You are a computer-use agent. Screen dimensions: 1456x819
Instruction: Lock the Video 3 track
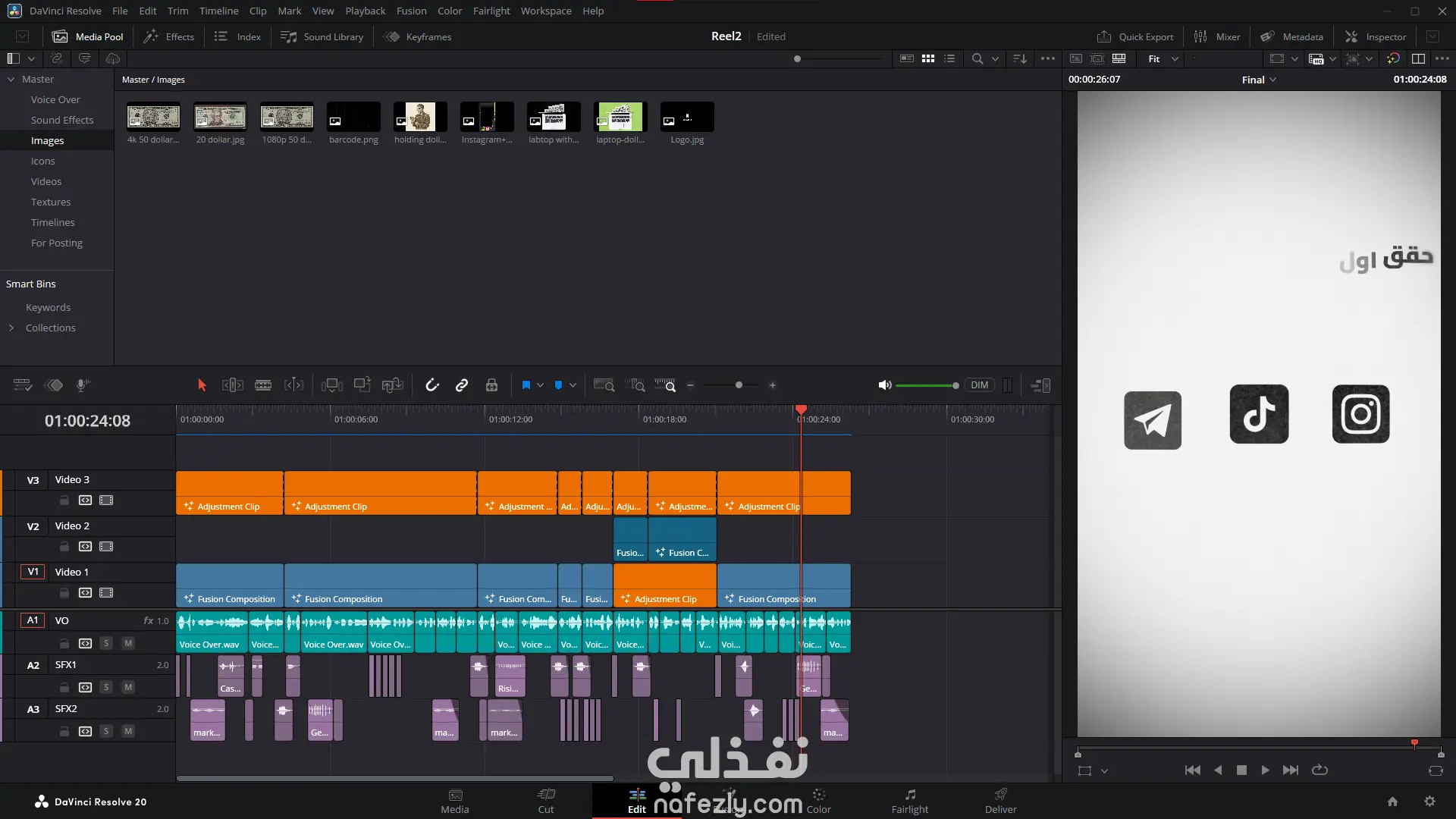[64, 500]
